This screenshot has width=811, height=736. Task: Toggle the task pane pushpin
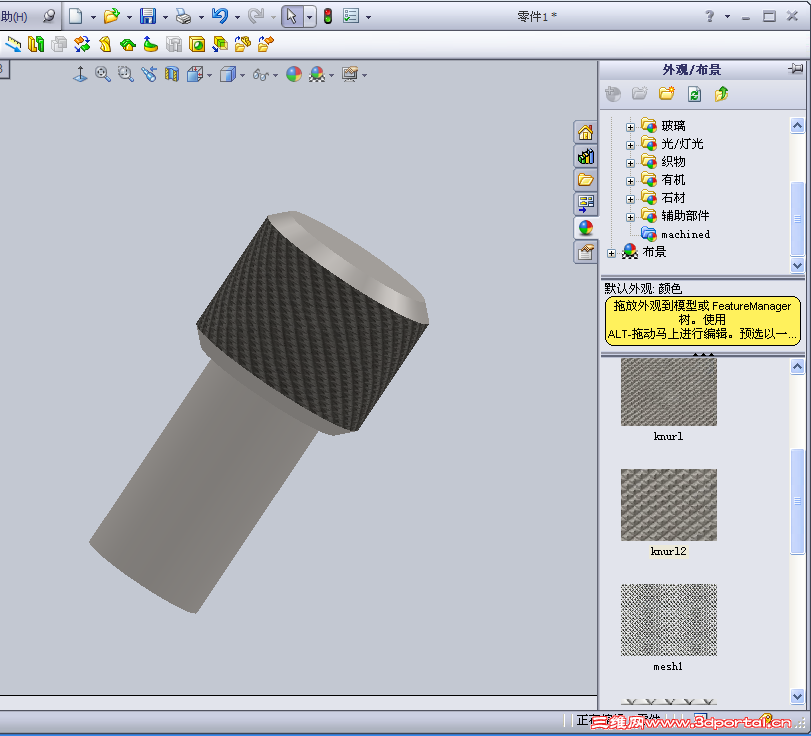point(795,69)
